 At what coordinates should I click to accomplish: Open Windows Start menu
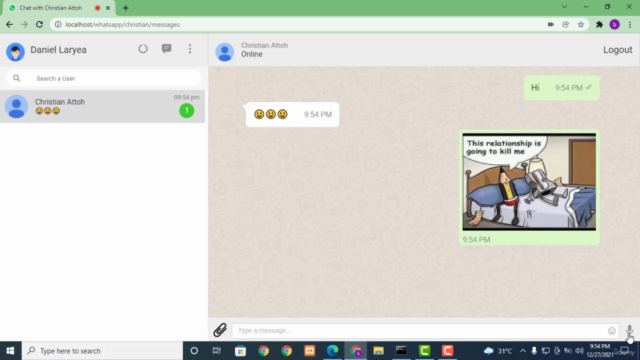tap(10, 351)
